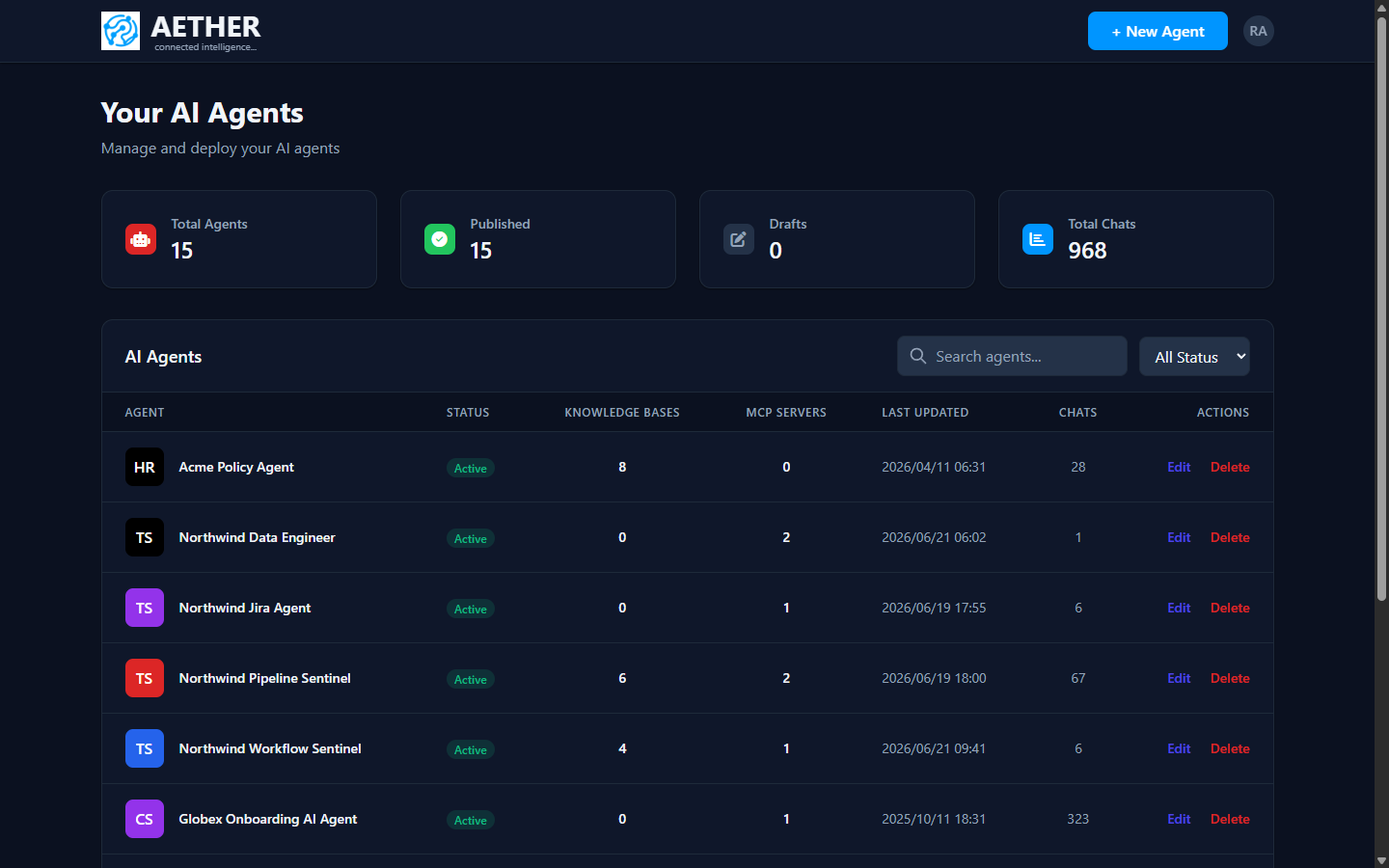Open the RA user avatar menu
The height and width of the screenshot is (868, 1389).
pos(1258,31)
